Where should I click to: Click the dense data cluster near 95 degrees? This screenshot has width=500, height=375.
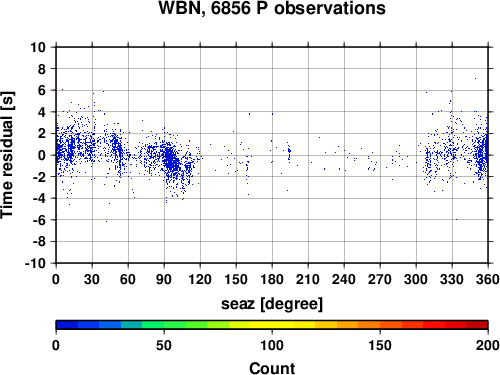[x=171, y=159]
